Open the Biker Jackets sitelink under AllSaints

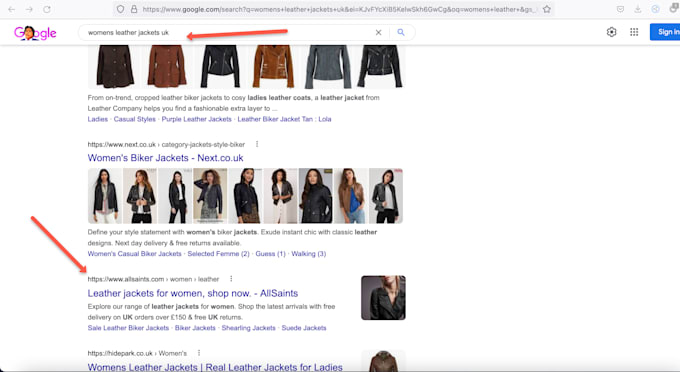(195, 328)
